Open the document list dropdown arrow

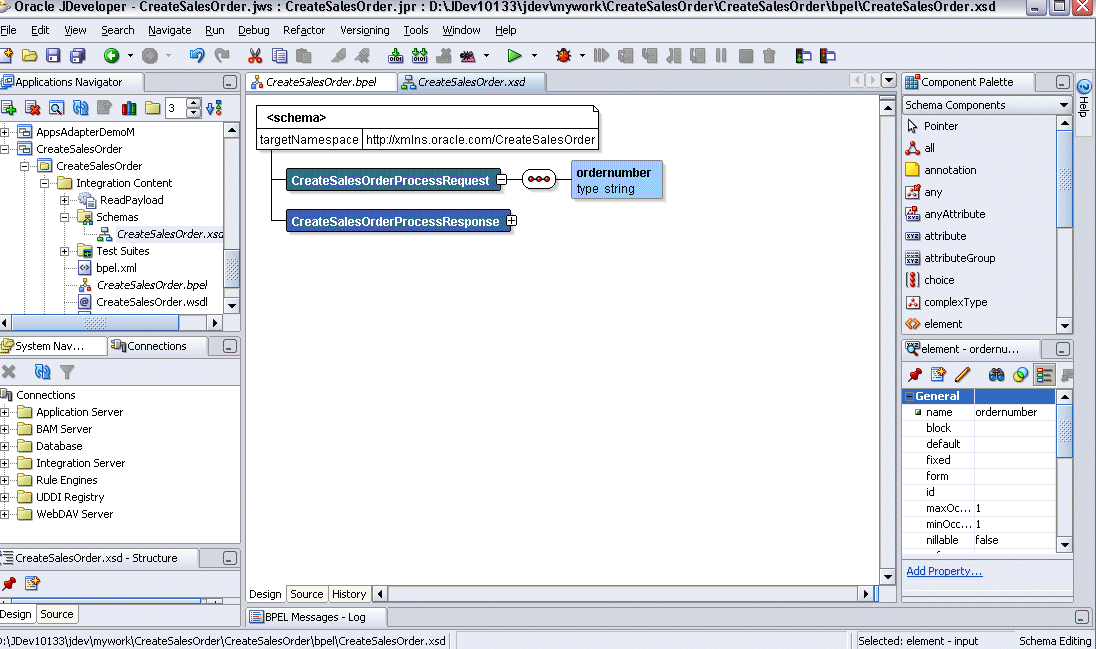[x=888, y=80]
